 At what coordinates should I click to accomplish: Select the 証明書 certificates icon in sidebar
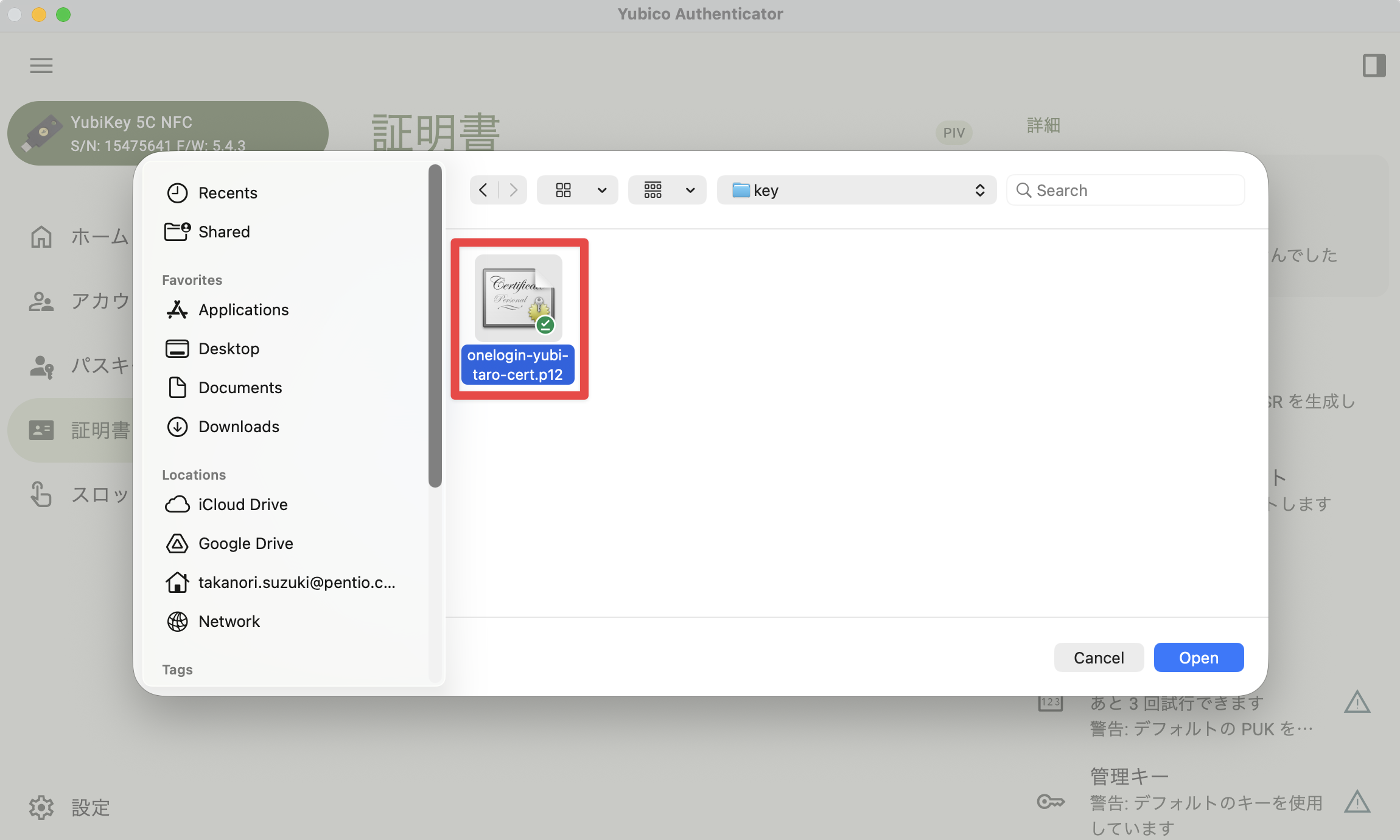(x=41, y=430)
